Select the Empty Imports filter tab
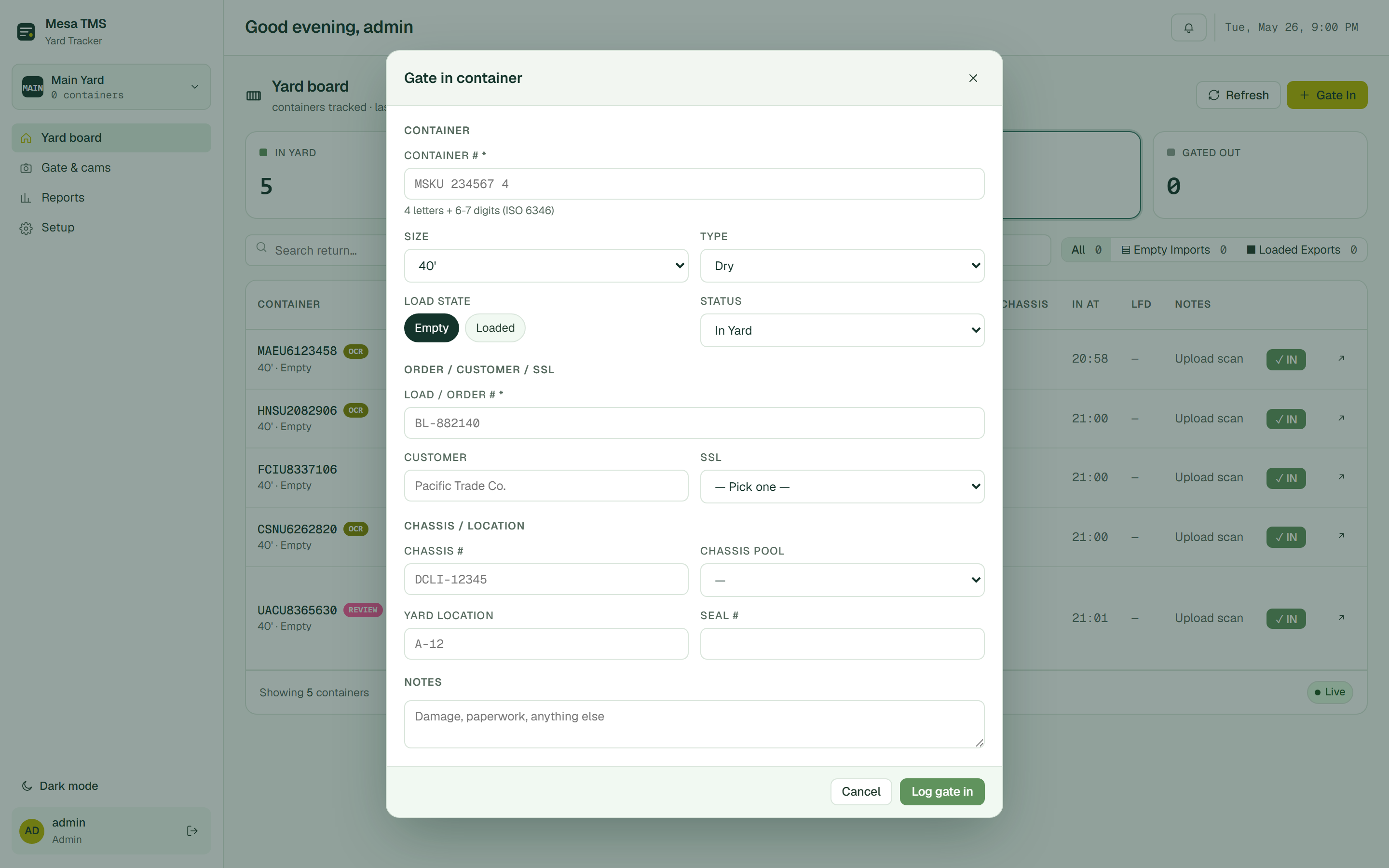Screen dimensions: 1389x868 pos(1174,250)
